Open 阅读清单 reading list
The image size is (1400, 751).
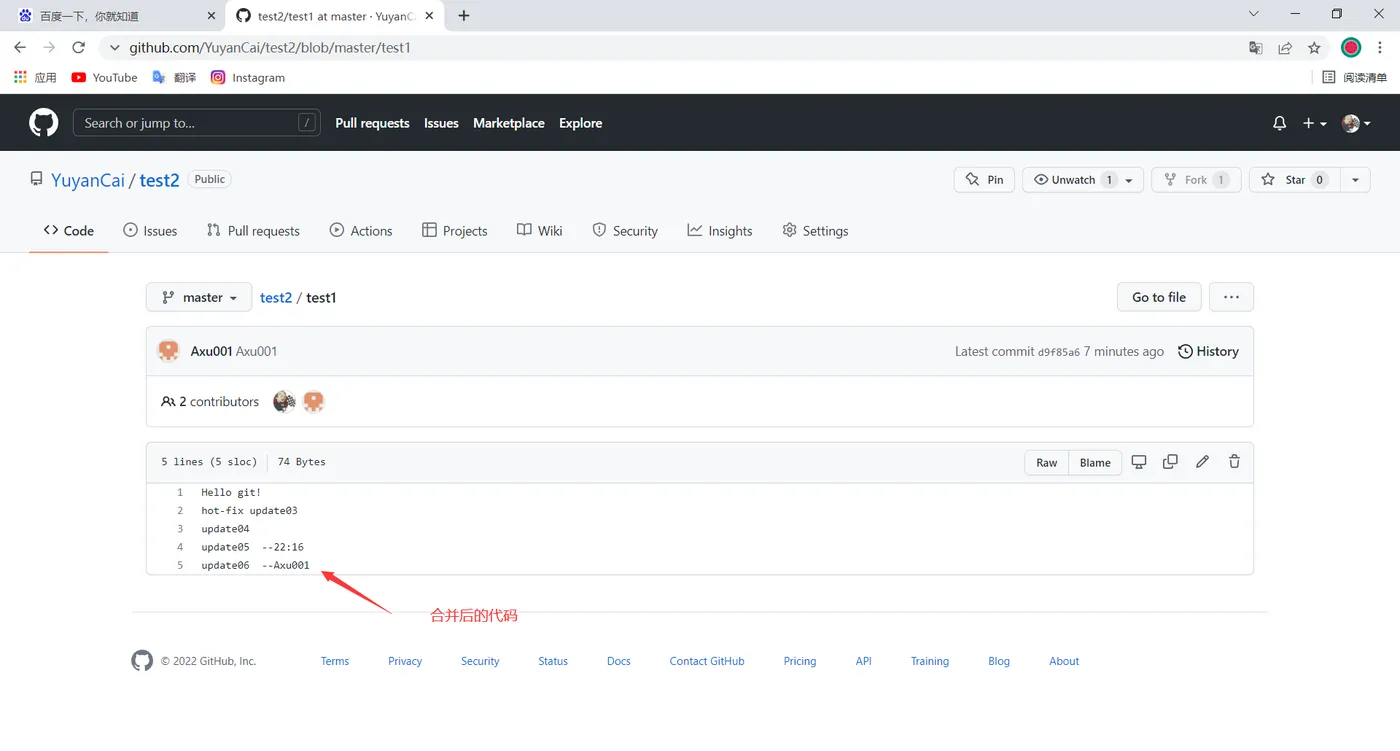1355,77
